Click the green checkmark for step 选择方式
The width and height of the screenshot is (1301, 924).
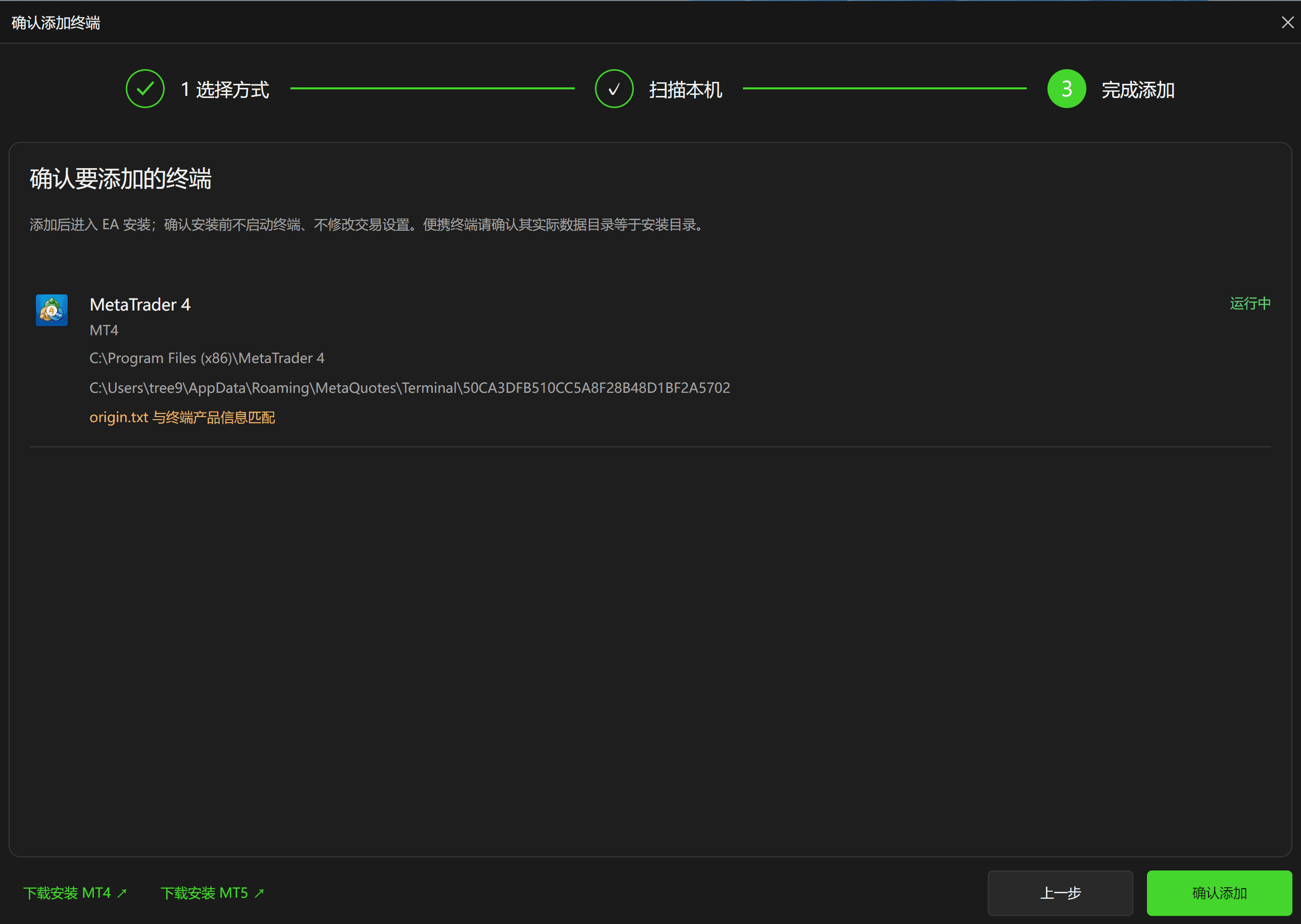pos(145,89)
